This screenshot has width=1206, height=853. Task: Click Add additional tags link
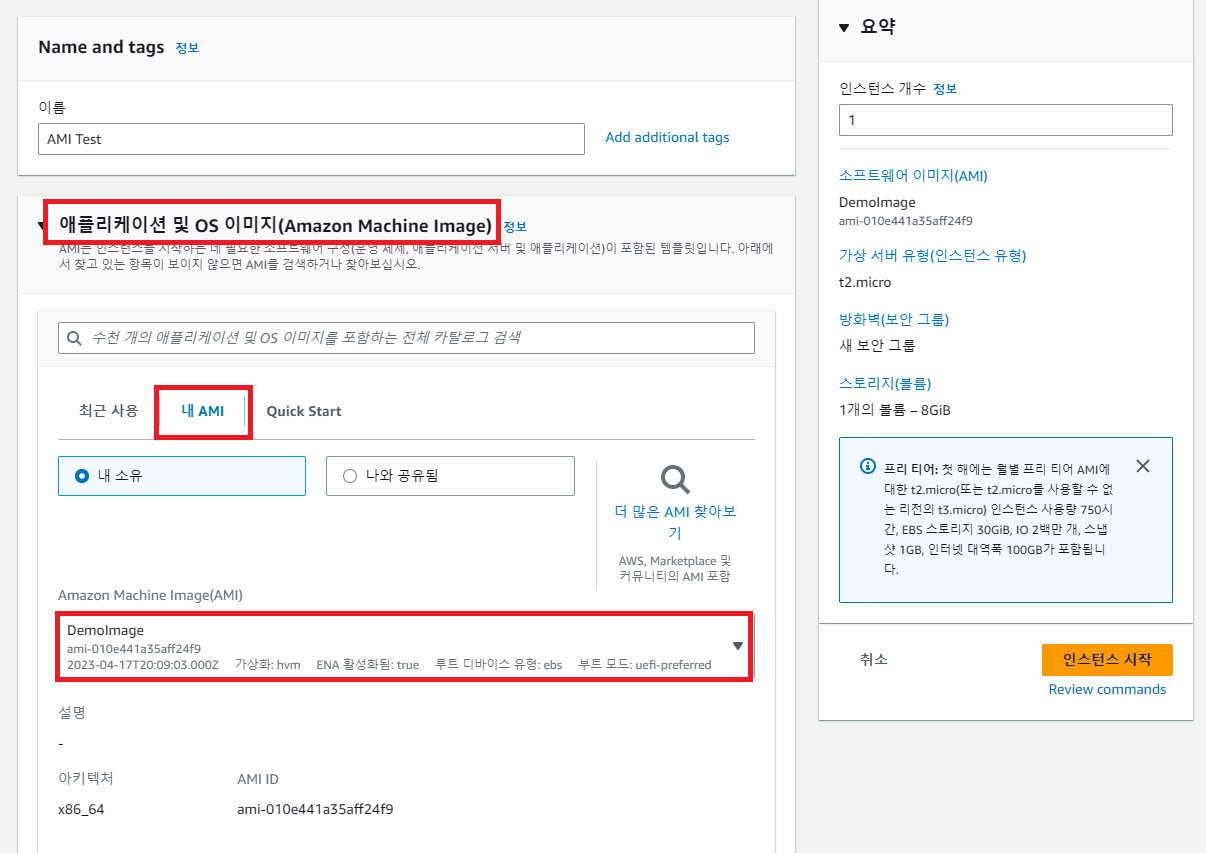(667, 138)
